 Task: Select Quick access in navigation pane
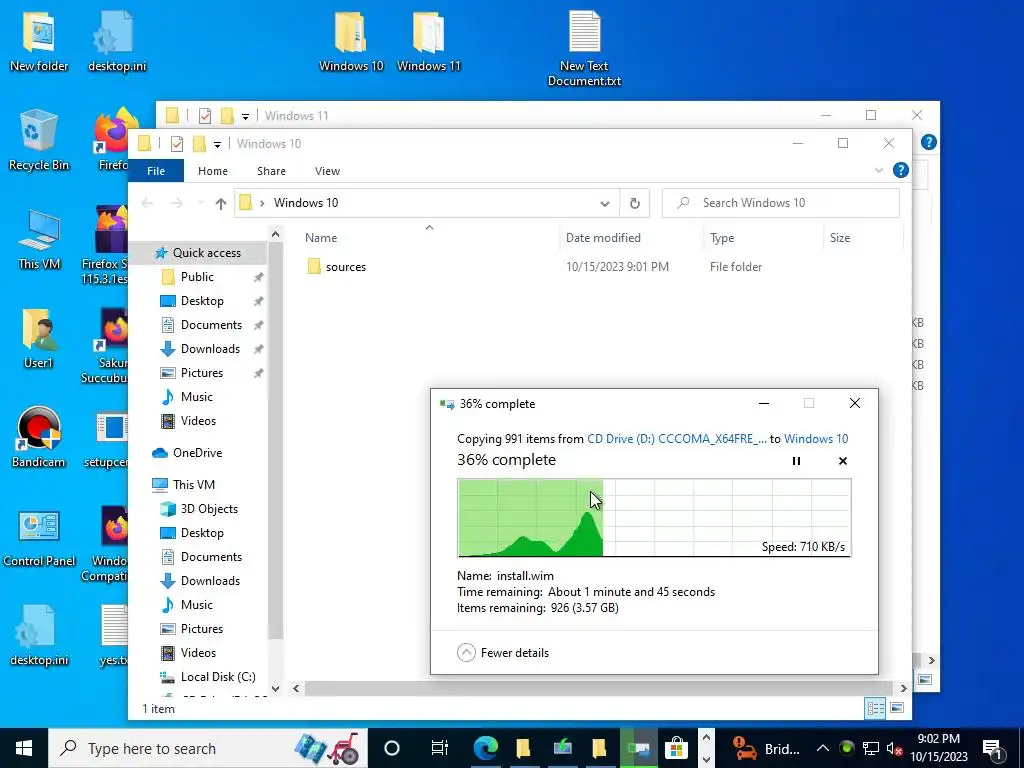pyautogui.click(x=198, y=253)
